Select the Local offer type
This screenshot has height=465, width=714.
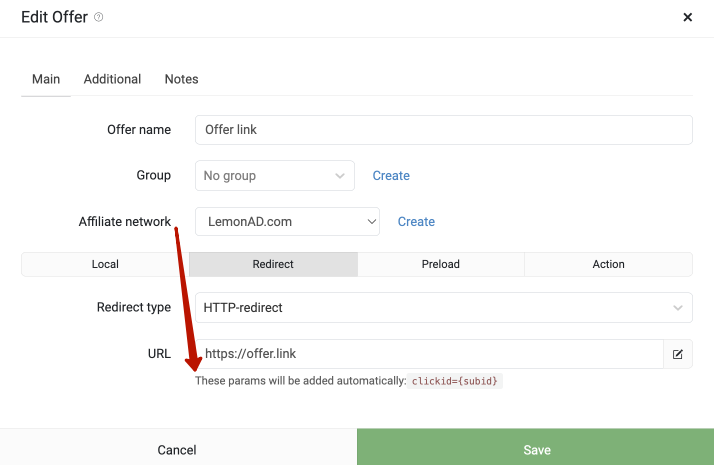pyautogui.click(x=105, y=264)
